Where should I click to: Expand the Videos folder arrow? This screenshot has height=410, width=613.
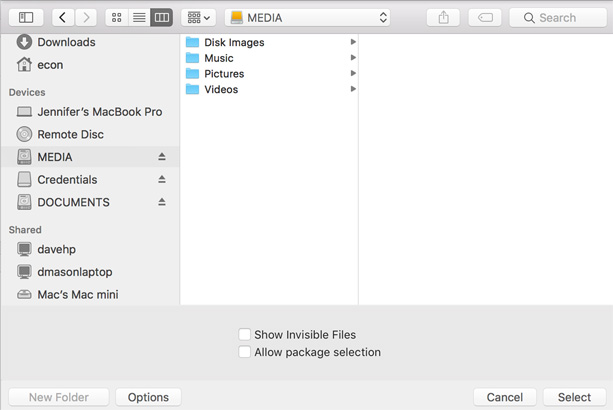click(x=353, y=89)
